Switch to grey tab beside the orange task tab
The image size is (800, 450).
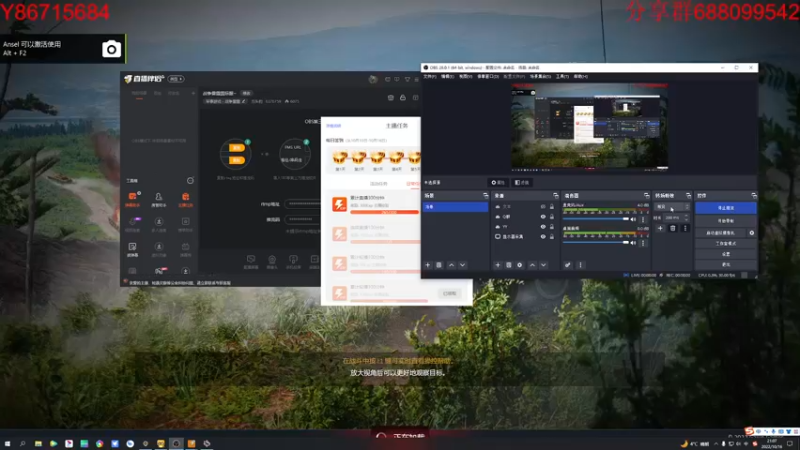click(379, 184)
